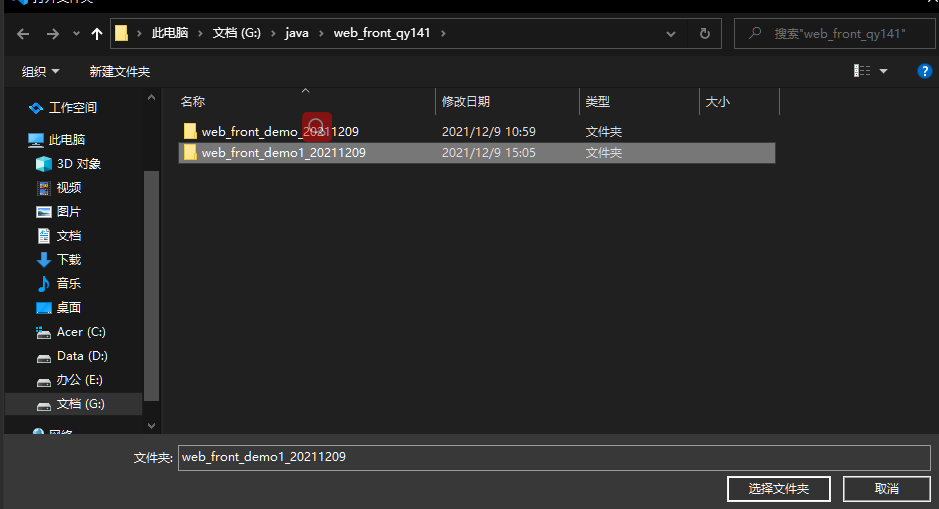Click in the 文件夹 name field
The image size is (939, 509).
click(x=554, y=458)
